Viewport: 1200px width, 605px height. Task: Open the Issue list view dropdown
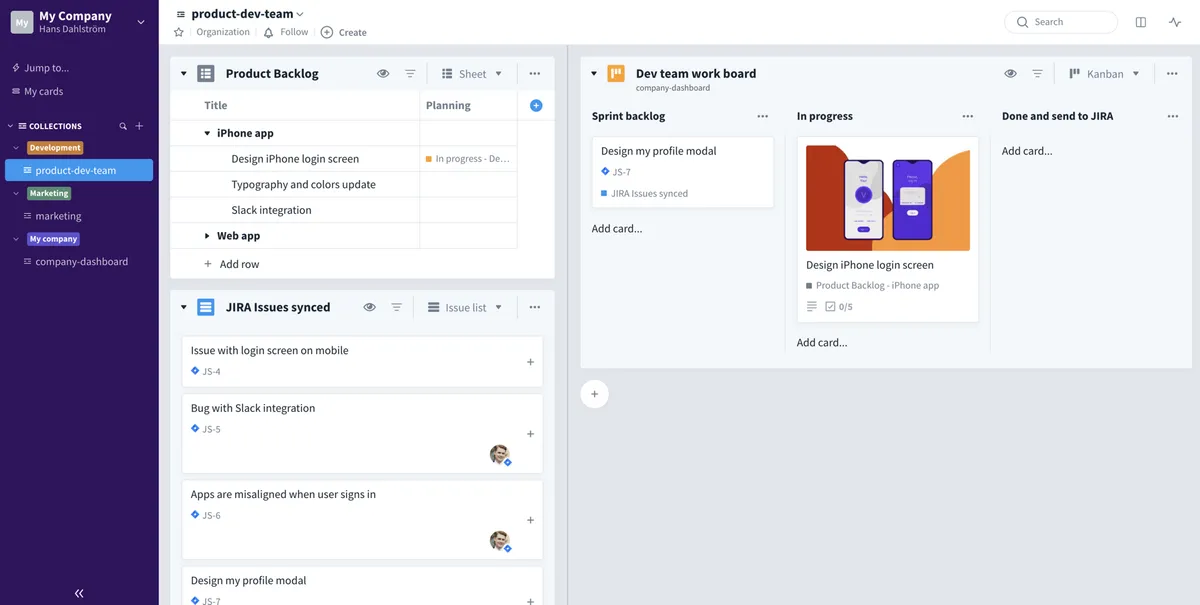[464, 308]
